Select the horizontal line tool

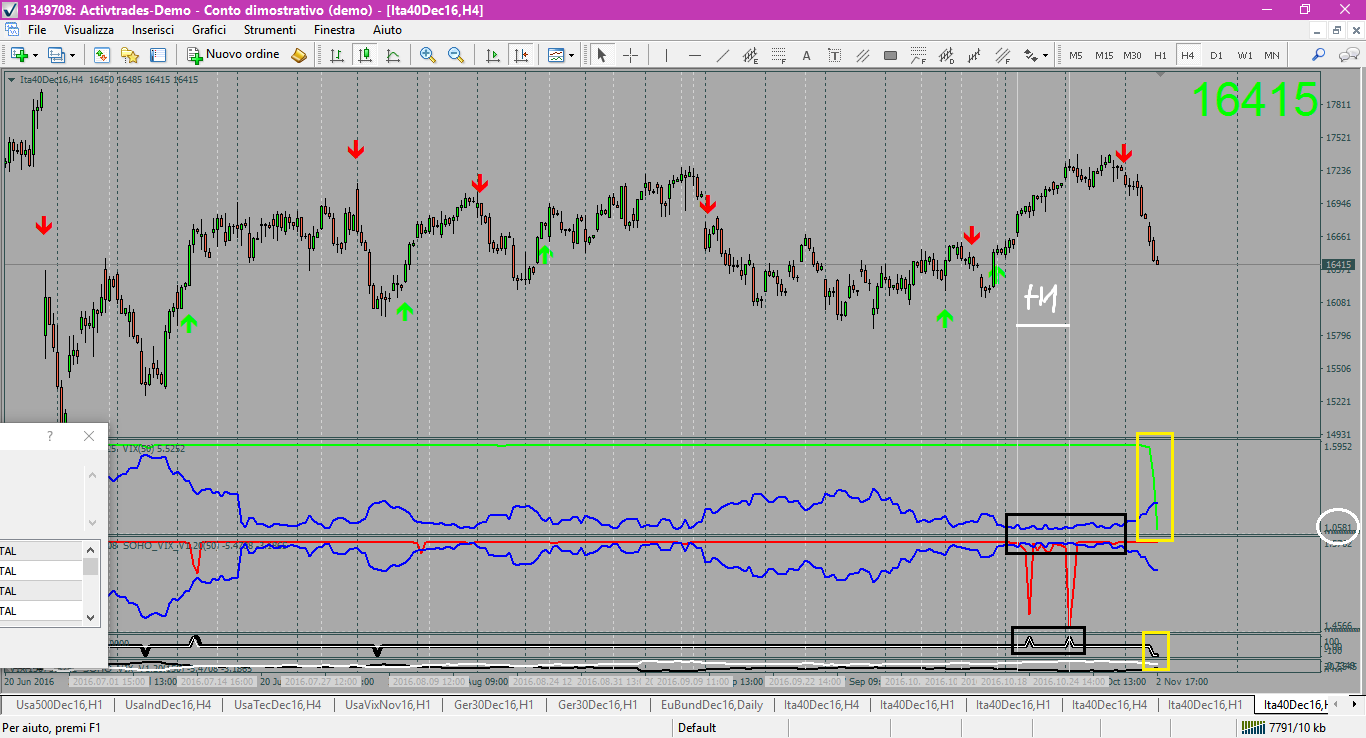pyautogui.click(x=695, y=55)
